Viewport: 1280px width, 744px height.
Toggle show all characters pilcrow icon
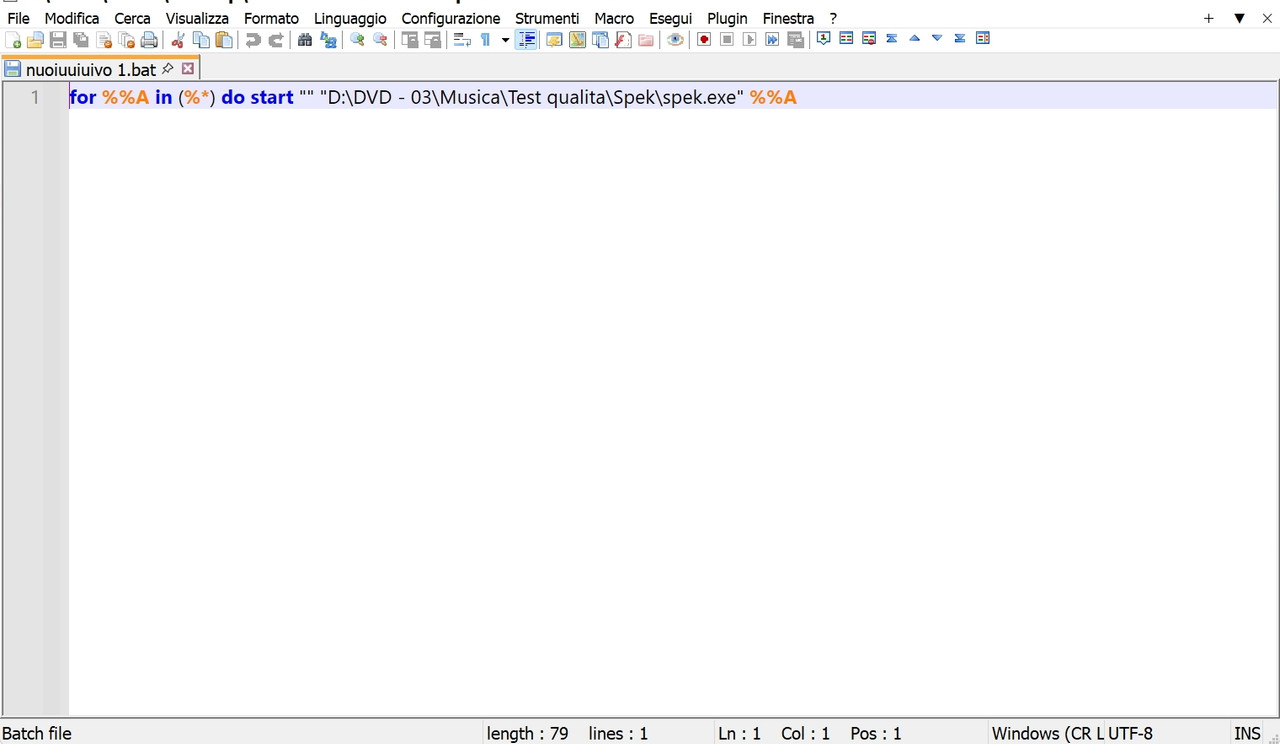point(485,40)
